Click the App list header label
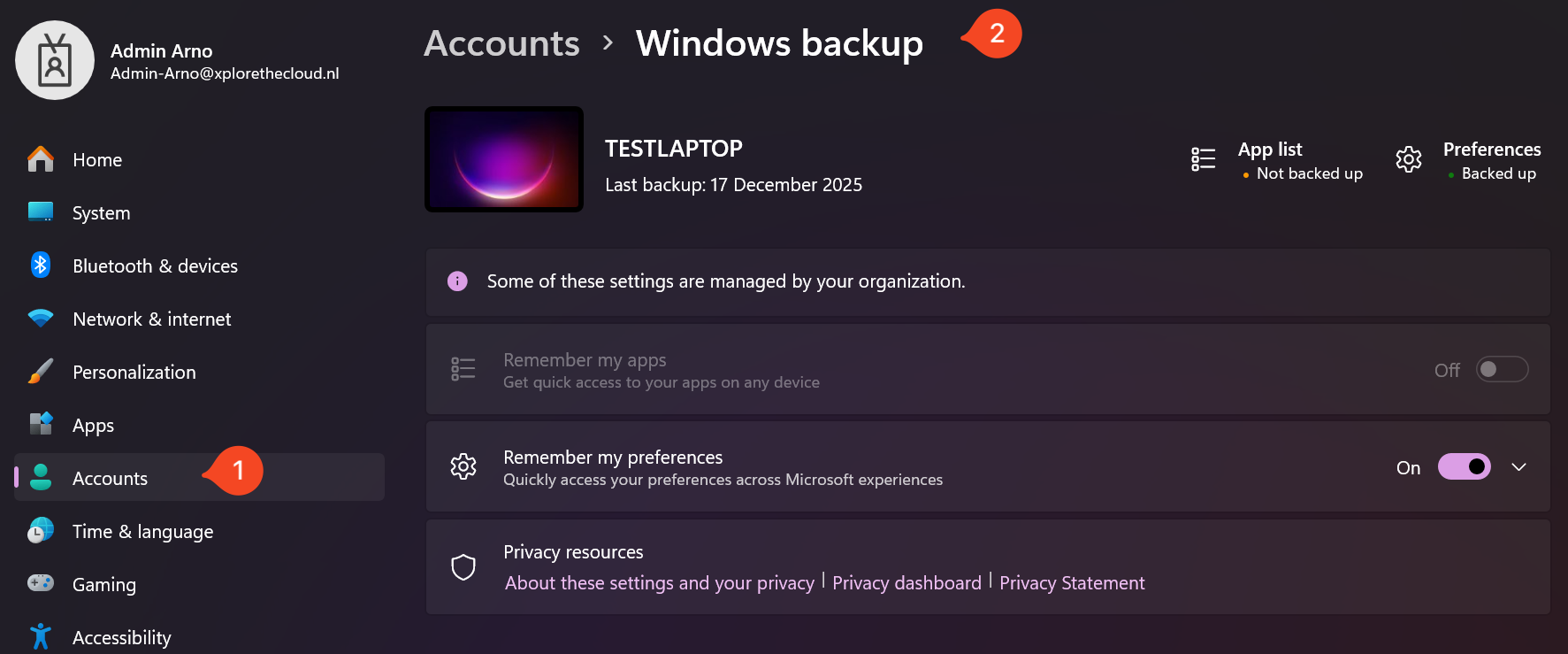 coord(1270,150)
